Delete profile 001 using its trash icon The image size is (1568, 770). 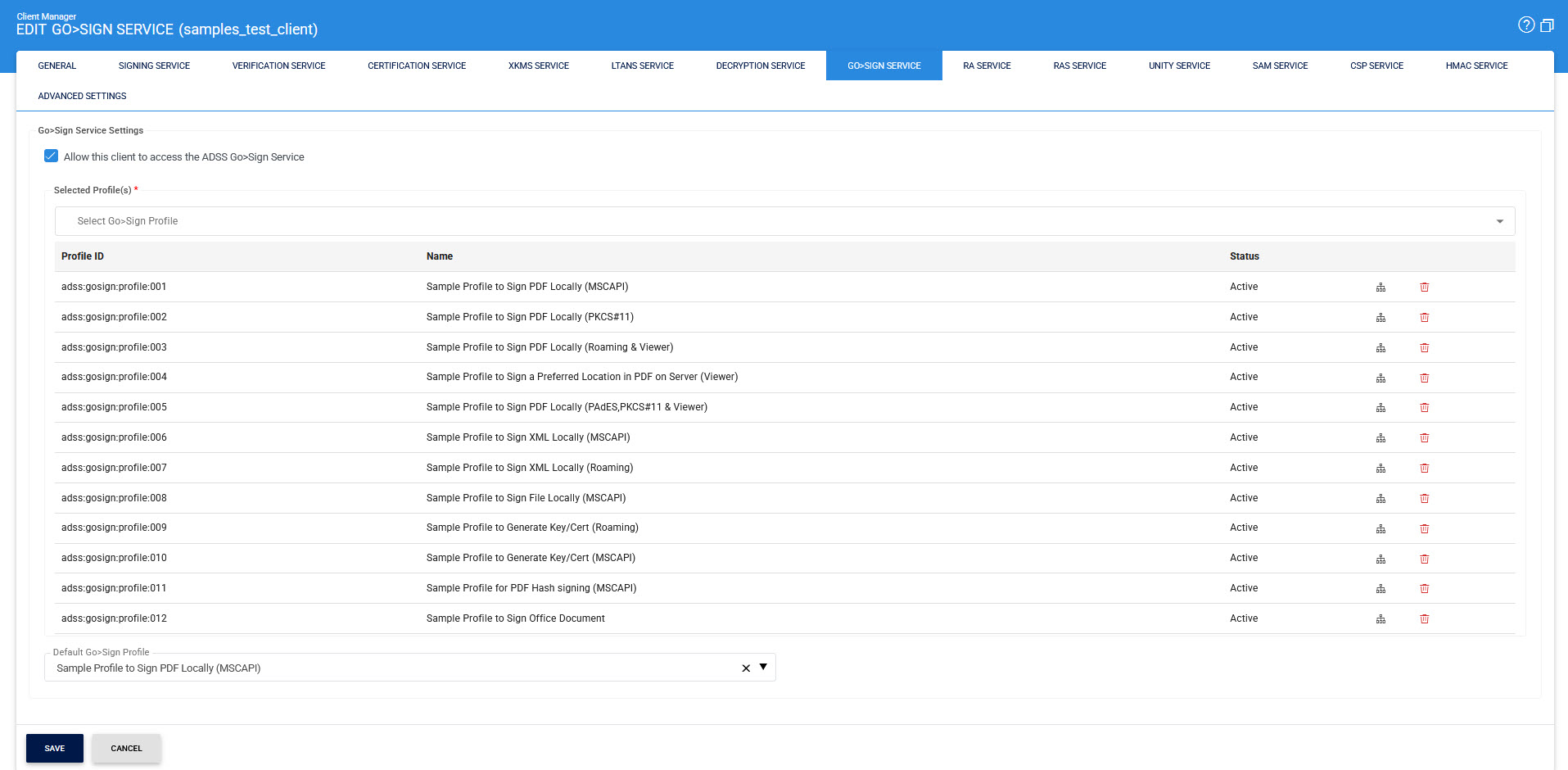(x=1424, y=288)
